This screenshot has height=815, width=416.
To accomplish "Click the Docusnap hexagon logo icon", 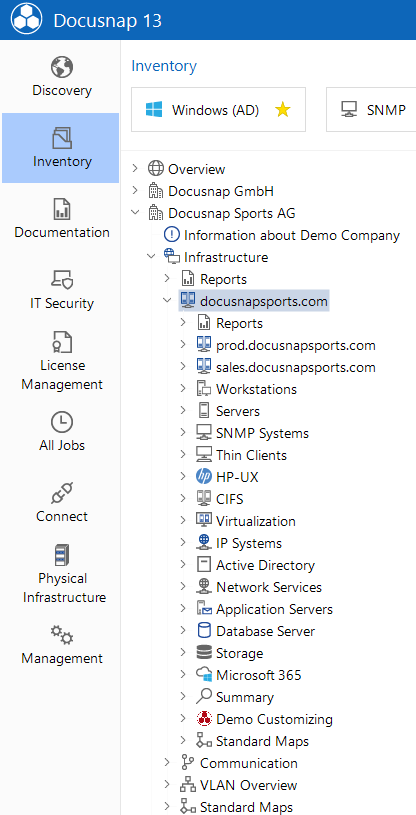I will pos(27,20).
